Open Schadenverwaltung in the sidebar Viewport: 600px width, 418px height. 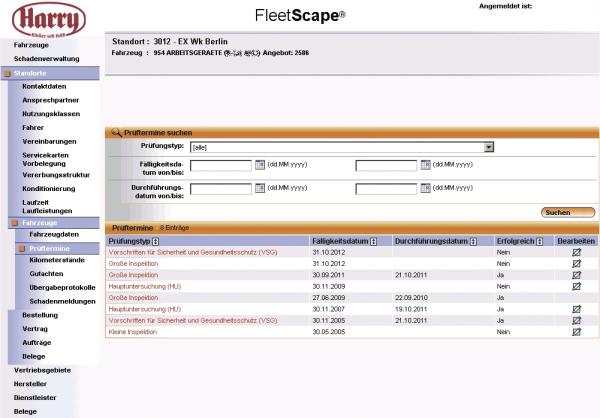pos(47,59)
